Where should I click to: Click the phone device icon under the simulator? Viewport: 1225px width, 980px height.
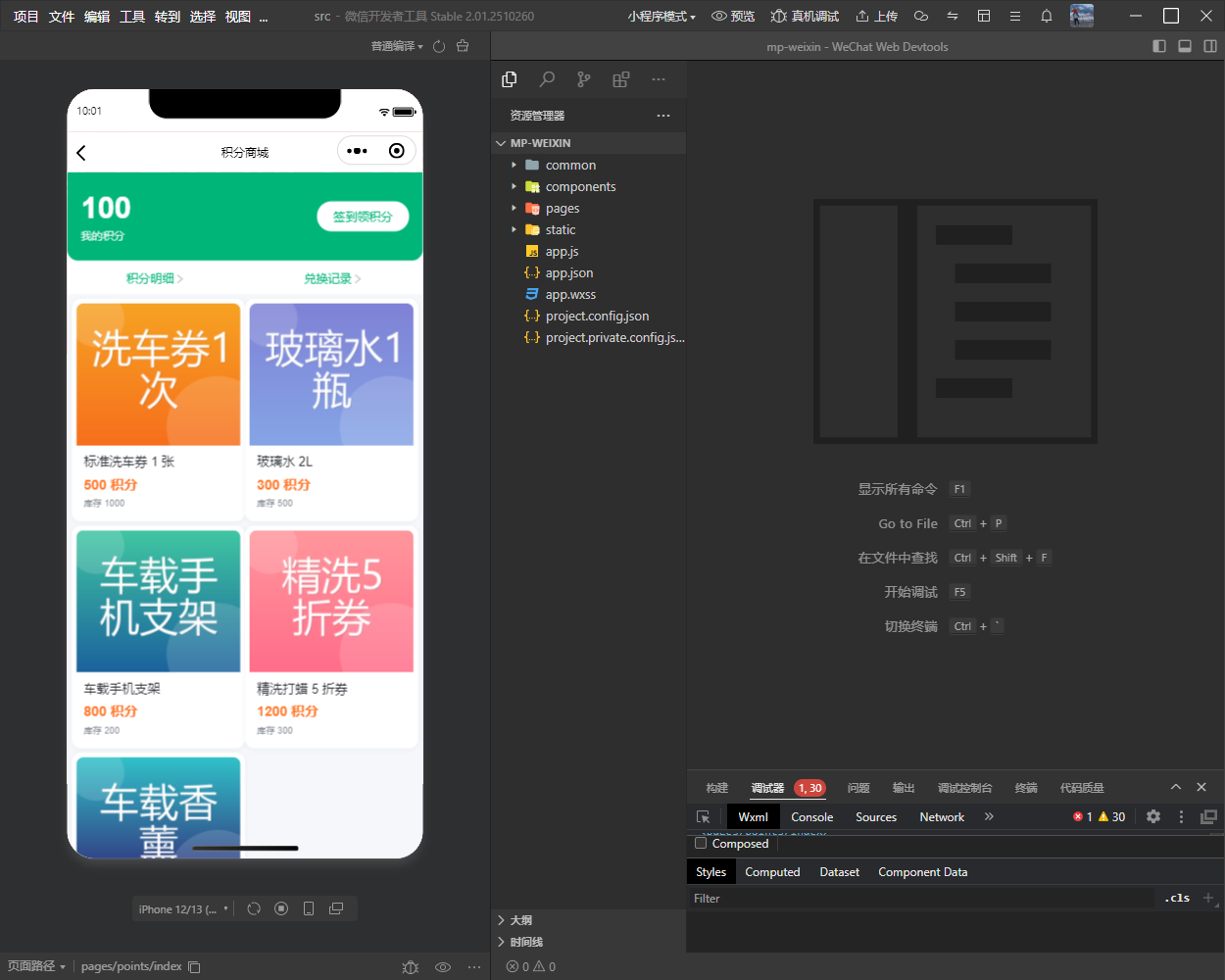[309, 908]
